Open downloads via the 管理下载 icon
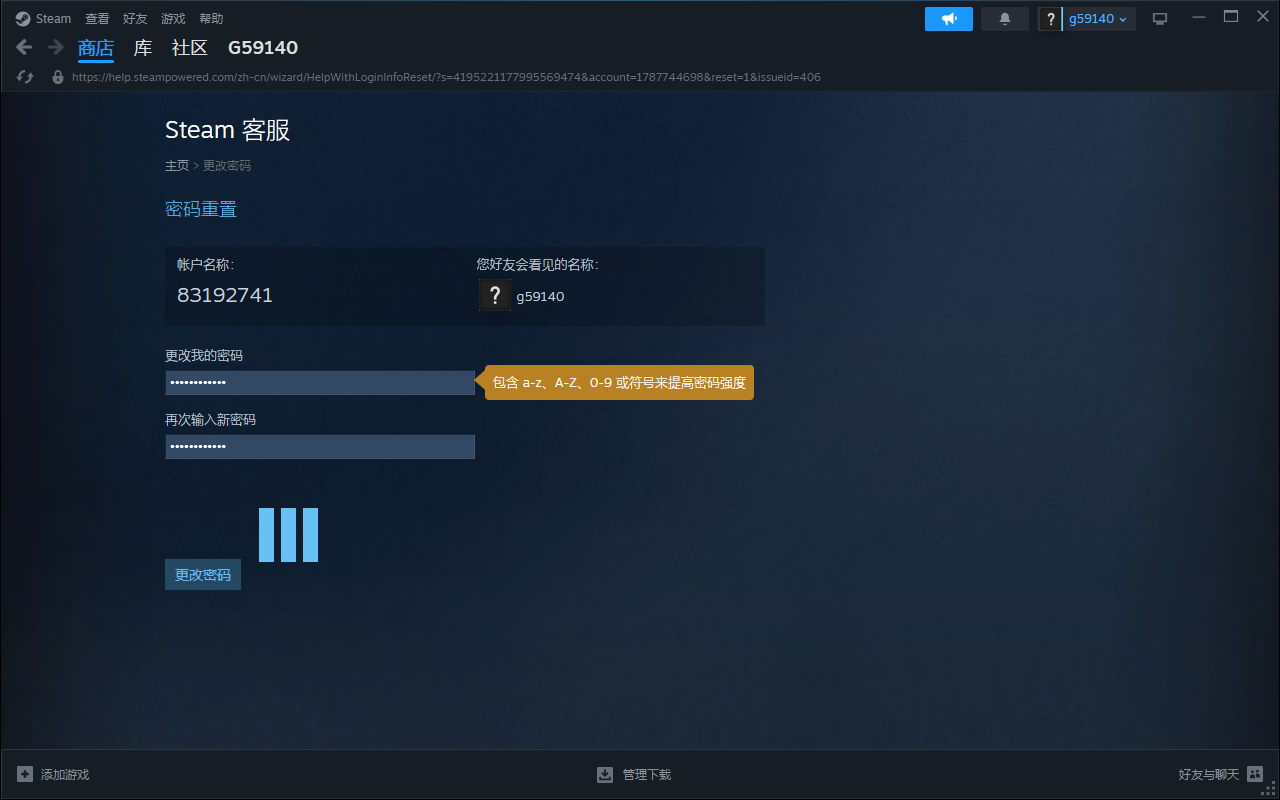This screenshot has width=1280, height=800. pos(605,774)
